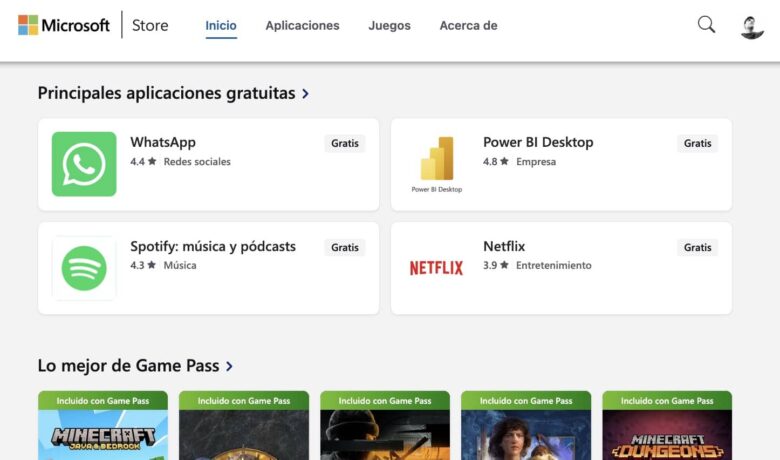Click Gratis button on Netflix card
The image size is (780, 460).
tap(697, 247)
